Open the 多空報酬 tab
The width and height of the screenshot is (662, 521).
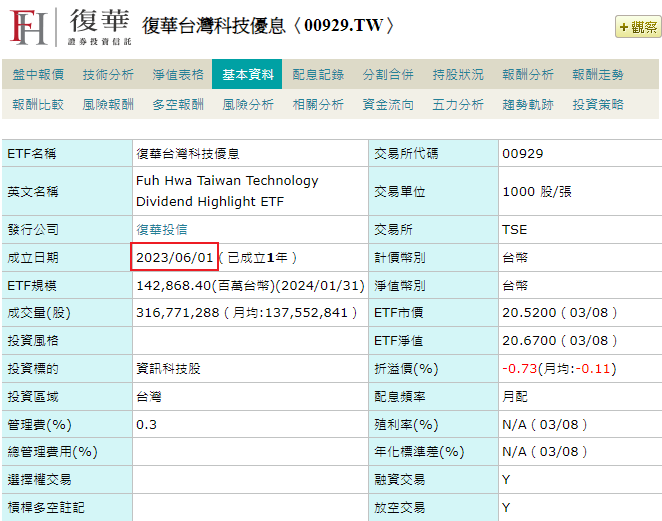coord(178,104)
